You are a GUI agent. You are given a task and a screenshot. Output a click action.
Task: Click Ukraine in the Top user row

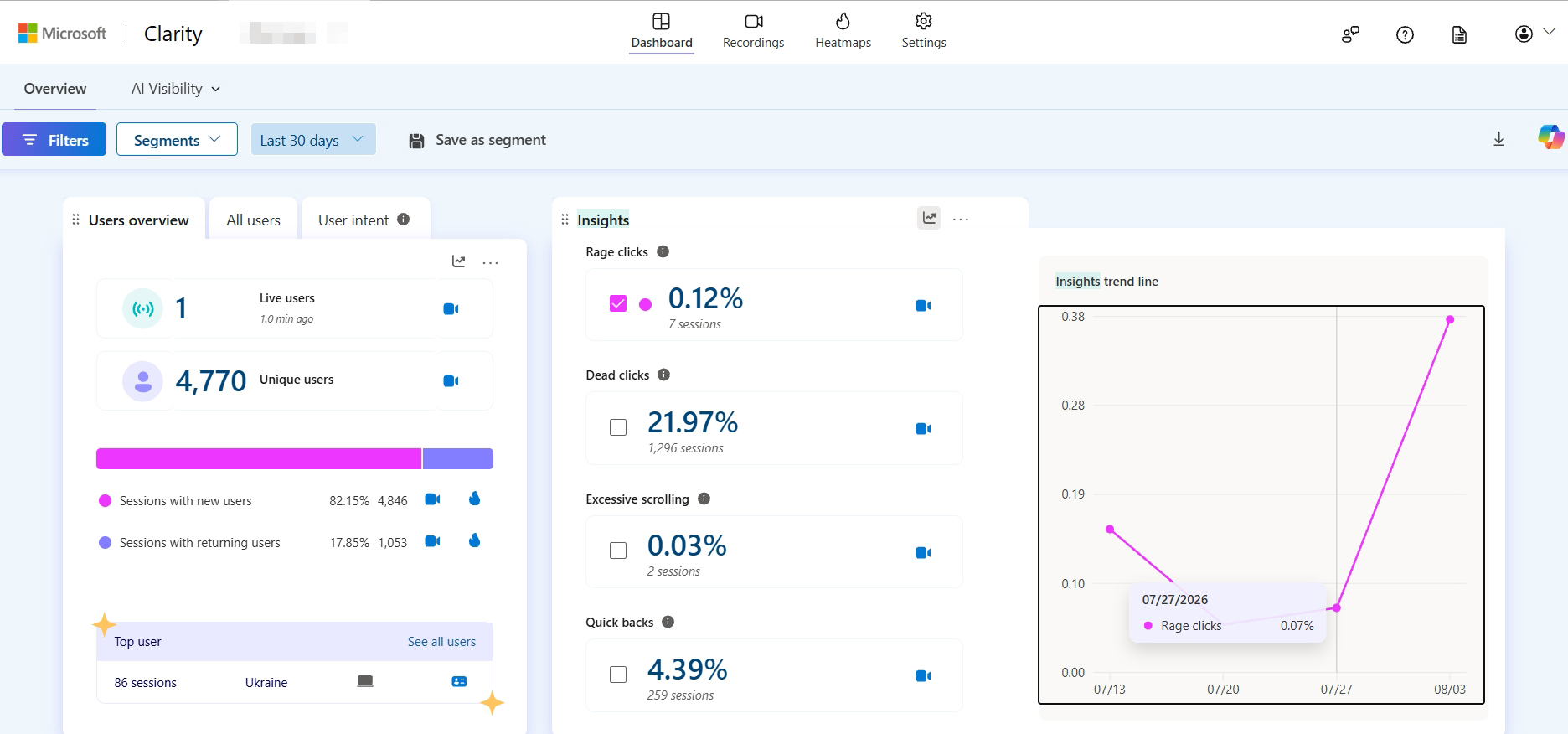coord(266,683)
